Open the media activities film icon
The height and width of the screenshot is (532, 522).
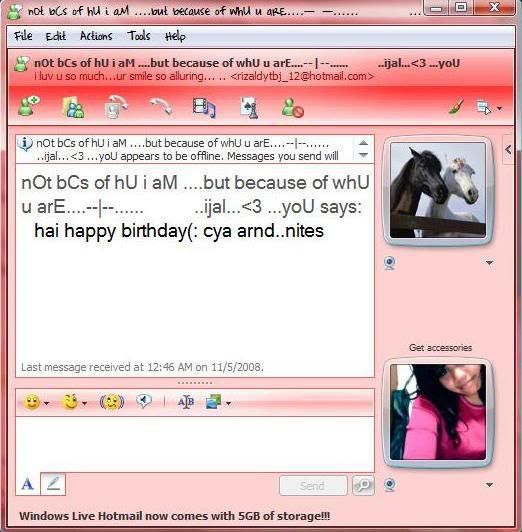tap(204, 108)
